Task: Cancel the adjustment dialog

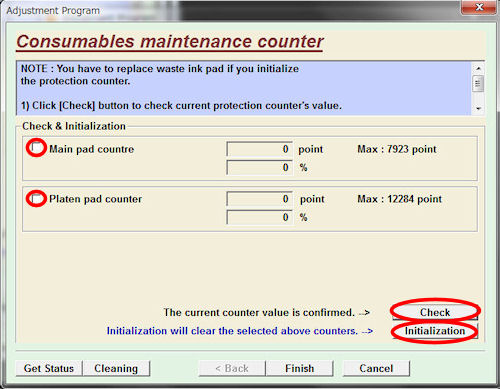Action: coord(376,368)
